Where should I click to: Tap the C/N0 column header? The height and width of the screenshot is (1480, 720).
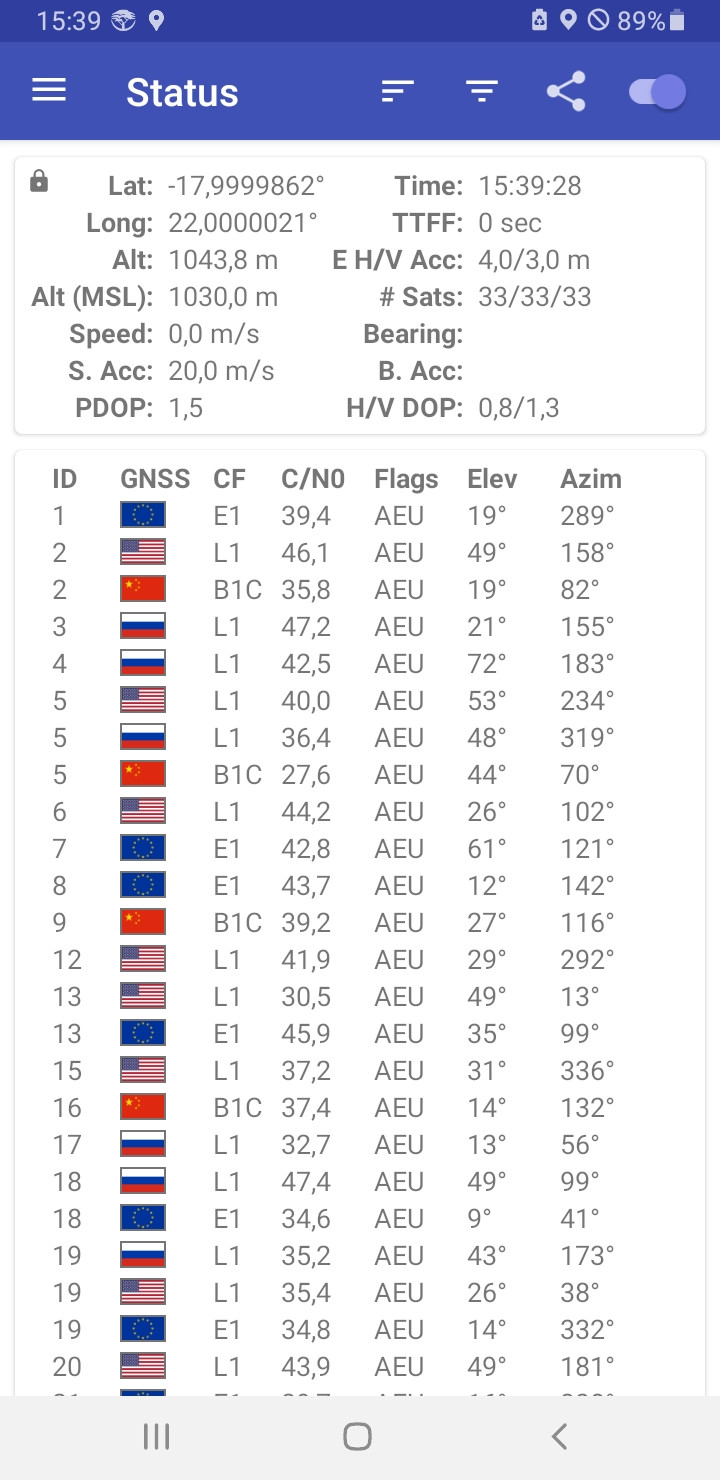point(313,478)
